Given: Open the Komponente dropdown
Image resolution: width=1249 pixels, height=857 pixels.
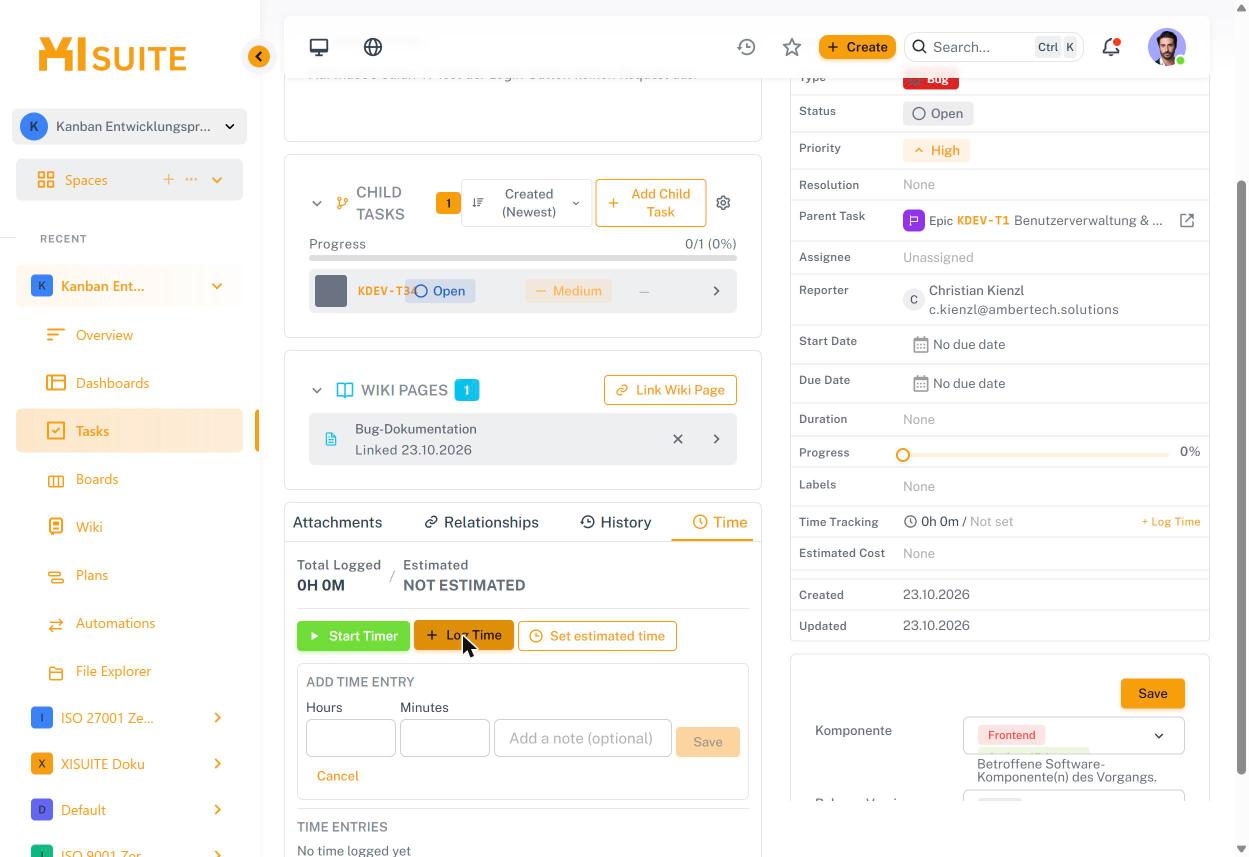Looking at the screenshot, I should [x=1074, y=735].
